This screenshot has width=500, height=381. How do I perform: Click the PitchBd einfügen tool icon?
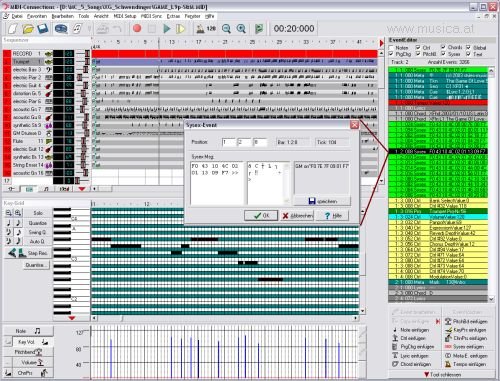(x=448, y=322)
